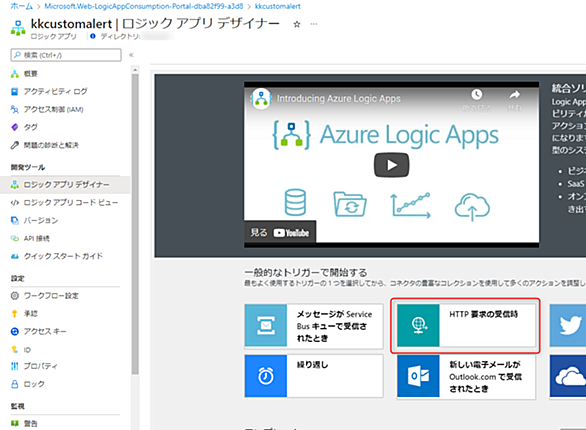Viewport: 586px width, 430px height.
Task: Click the 承認 key icon
Action: (15, 313)
